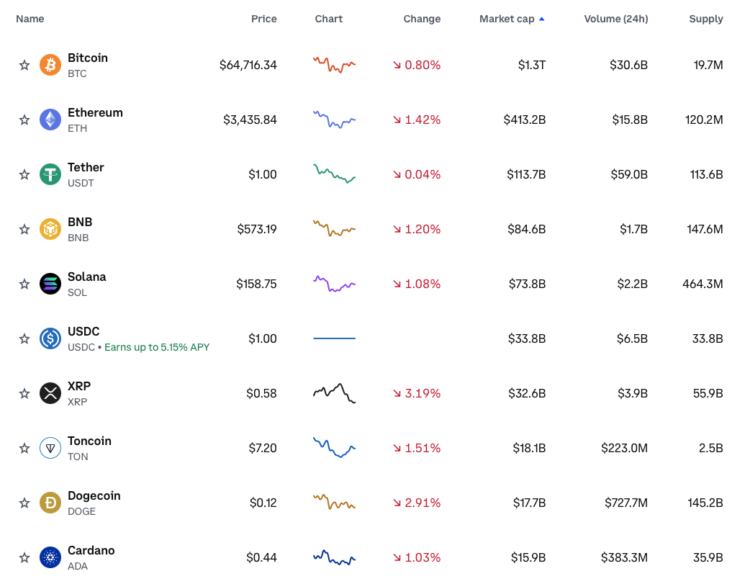Favorite Cardano with its star
750x584 pixels.
[x=24, y=558]
